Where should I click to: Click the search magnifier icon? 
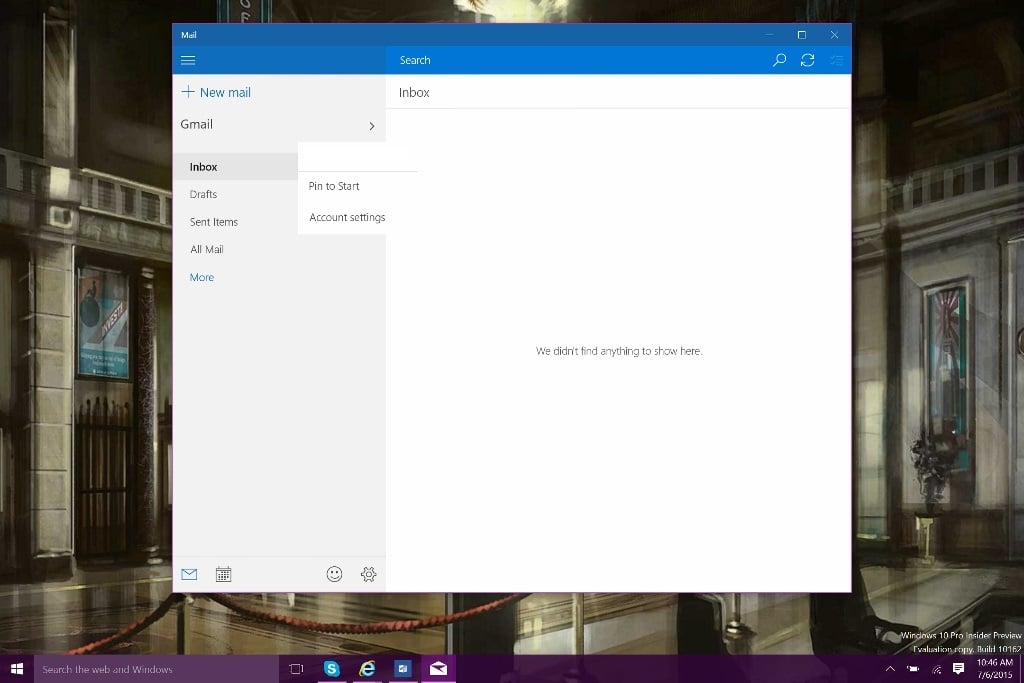[779, 60]
